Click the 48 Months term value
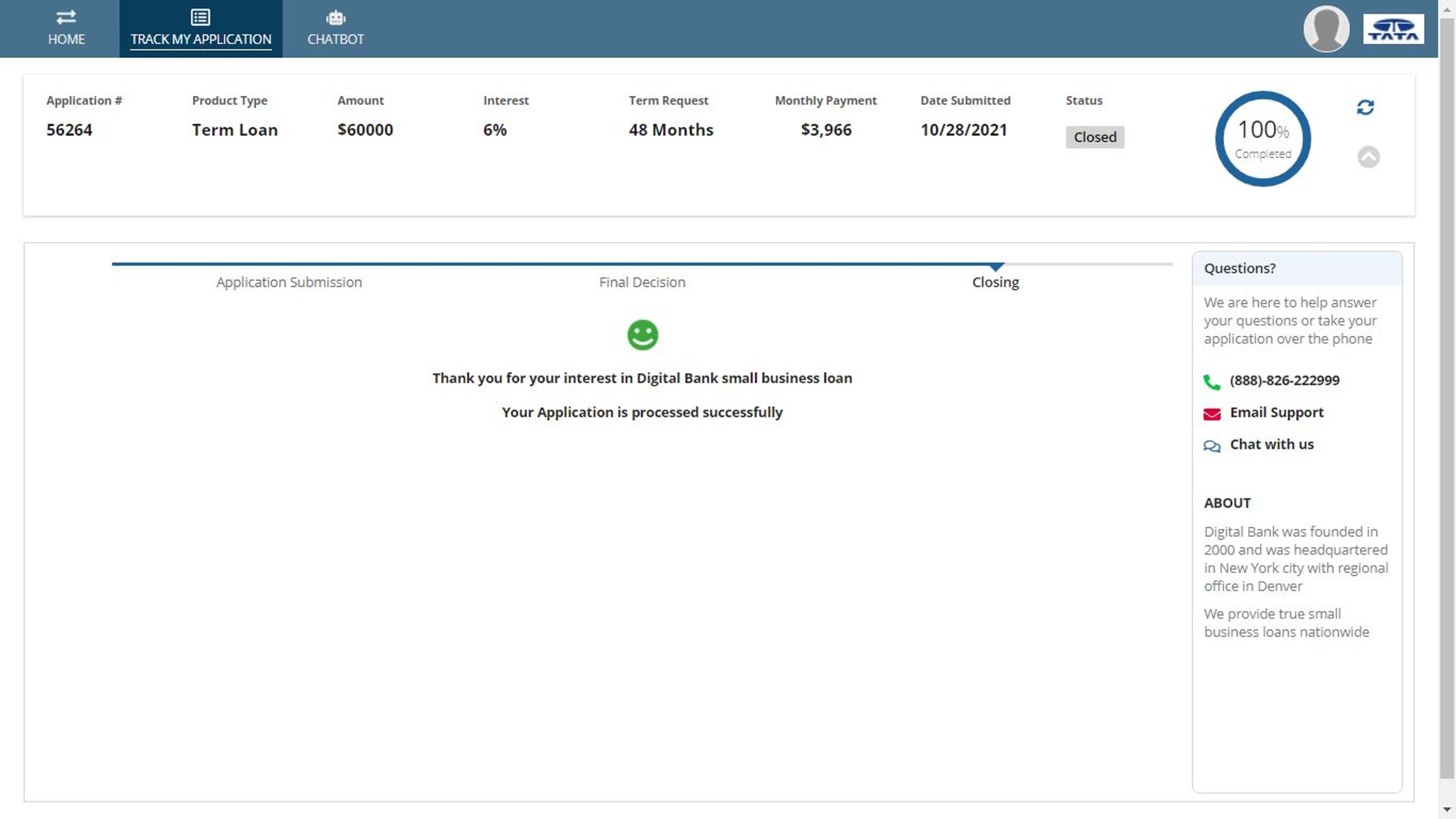The height and width of the screenshot is (819, 1456). [x=671, y=130]
